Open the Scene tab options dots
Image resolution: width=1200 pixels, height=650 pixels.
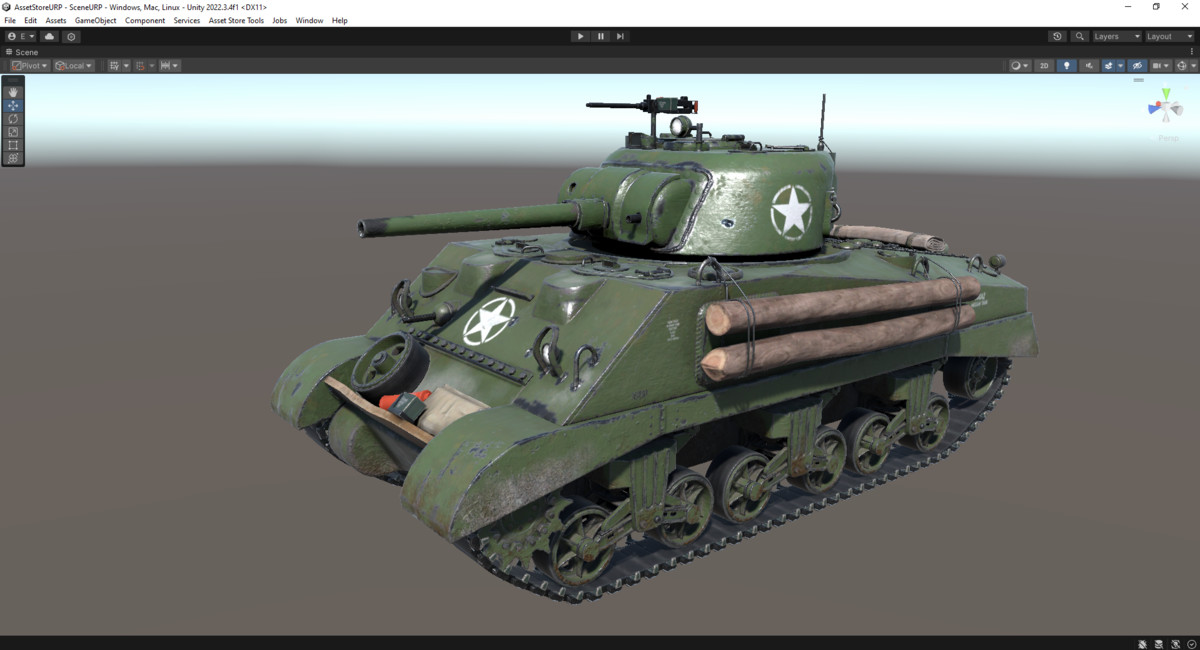pyautogui.click(x=1191, y=51)
